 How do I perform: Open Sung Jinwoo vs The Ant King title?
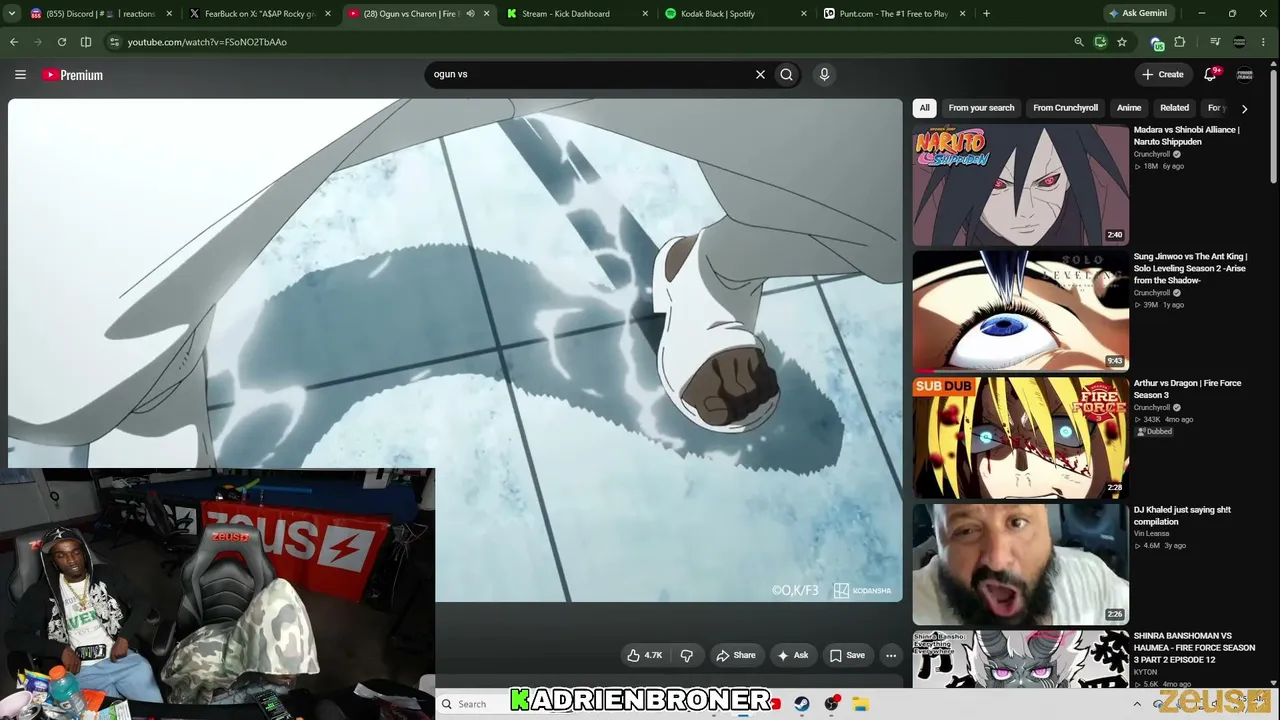(x=1191, y=268)
